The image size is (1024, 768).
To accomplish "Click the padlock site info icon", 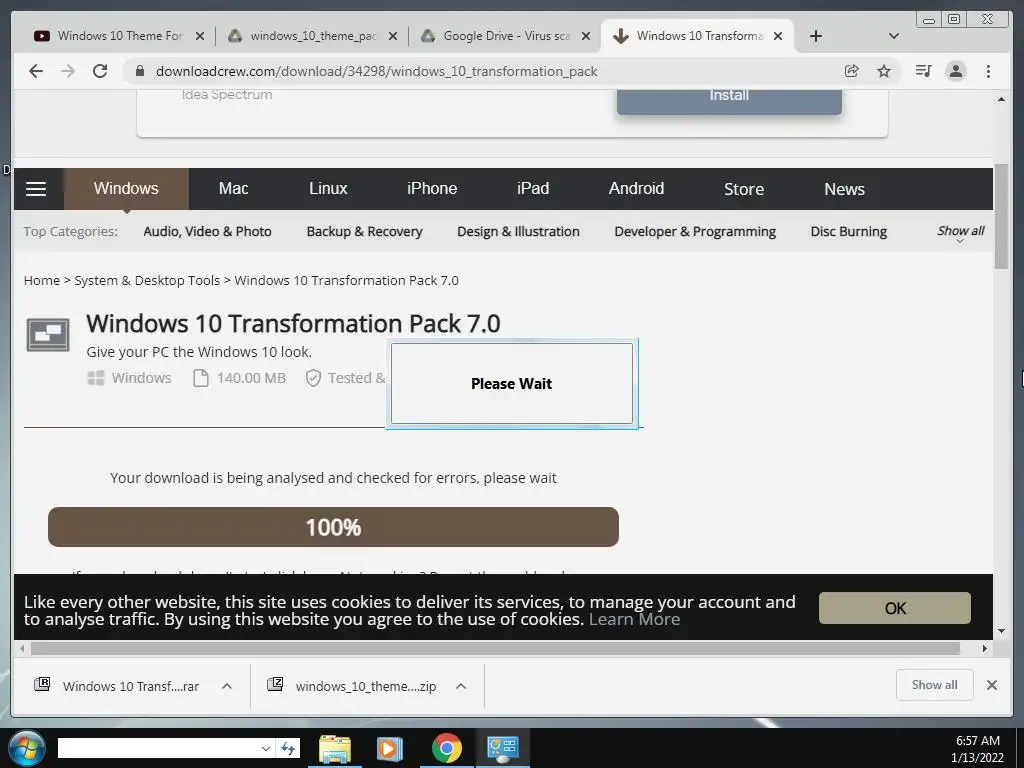I will pos(139,71).
